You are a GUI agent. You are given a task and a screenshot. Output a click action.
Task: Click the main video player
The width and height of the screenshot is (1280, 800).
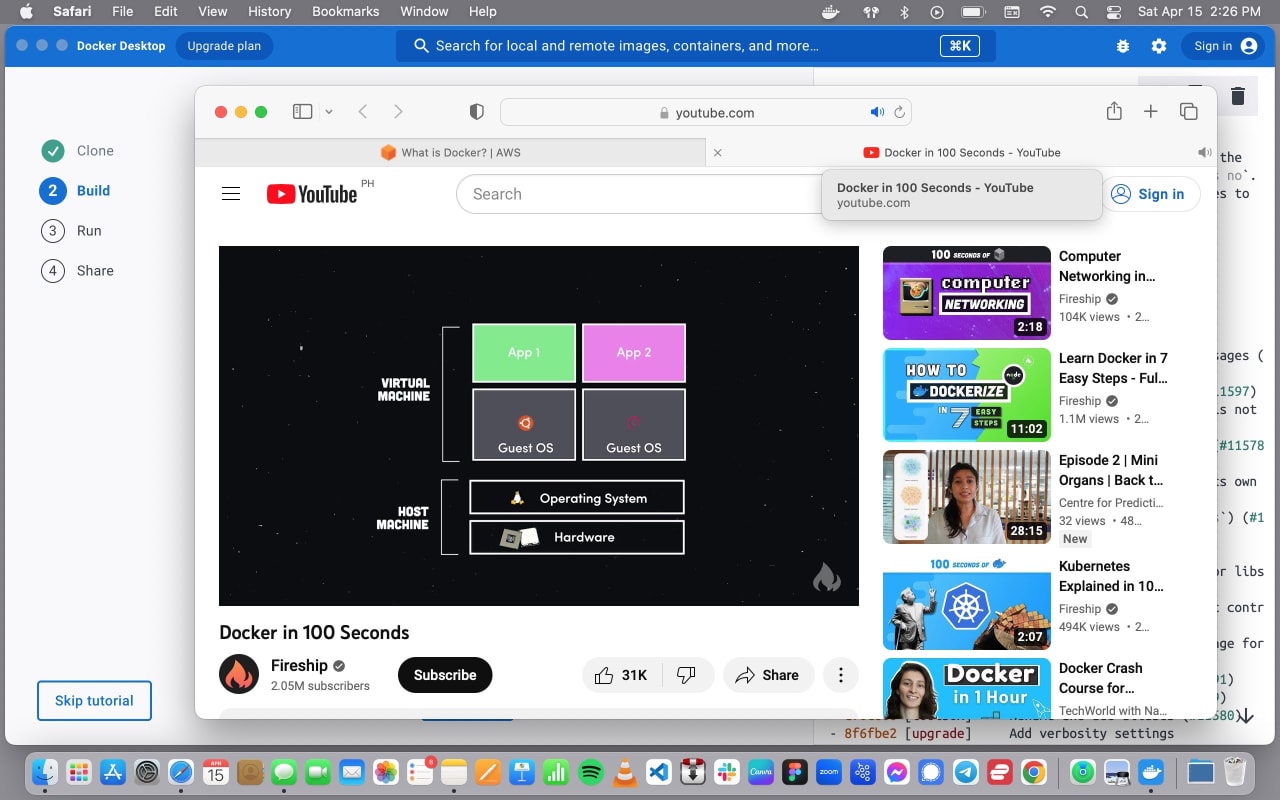pos(539,426)
